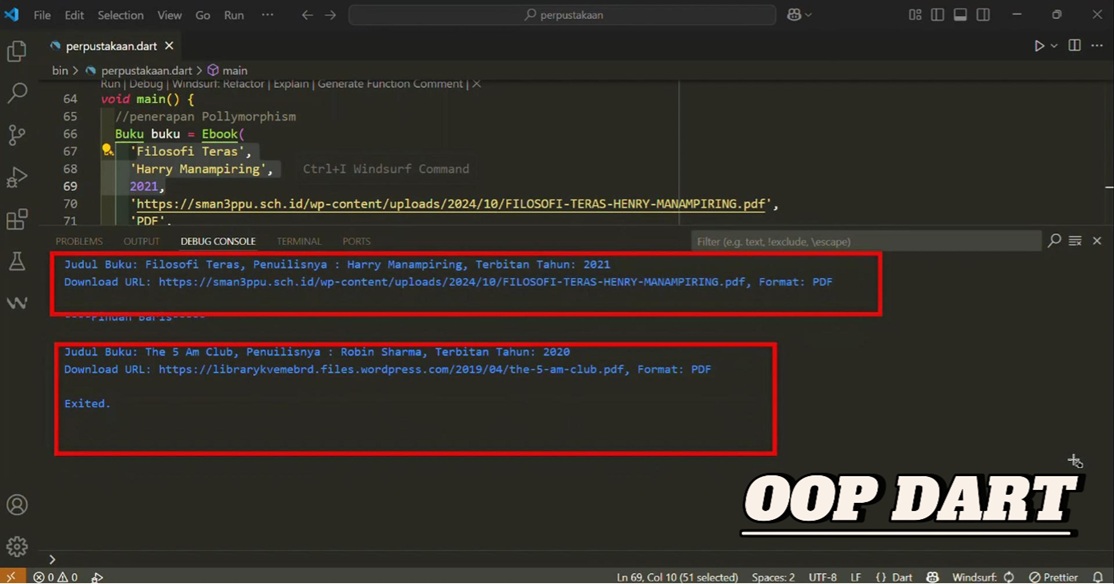Open the Copilot chat icon in title bar

pyautogui.click(x=794, y=15)
